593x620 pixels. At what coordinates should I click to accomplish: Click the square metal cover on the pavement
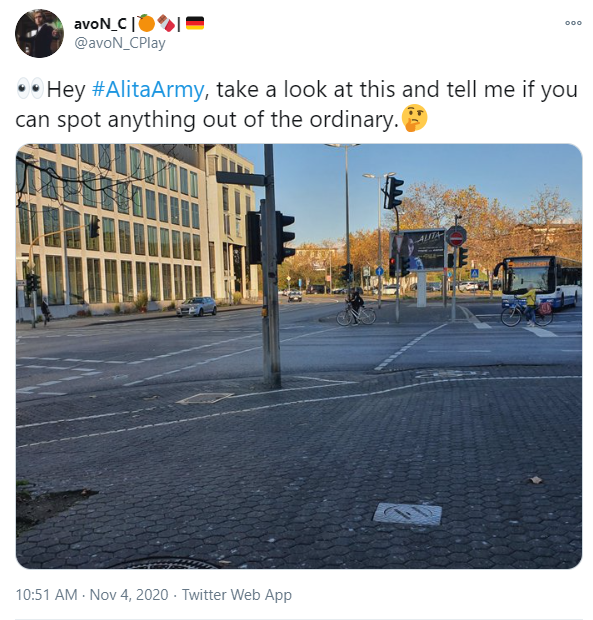tap(408, 514)
